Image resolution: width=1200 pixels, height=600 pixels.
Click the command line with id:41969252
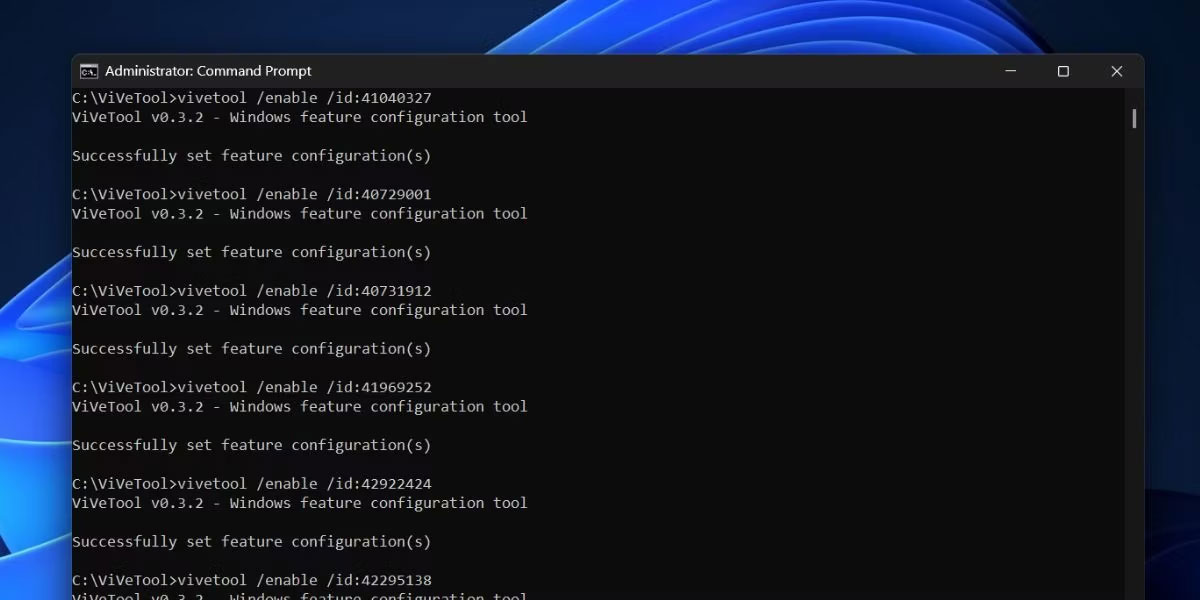[252, 387]
